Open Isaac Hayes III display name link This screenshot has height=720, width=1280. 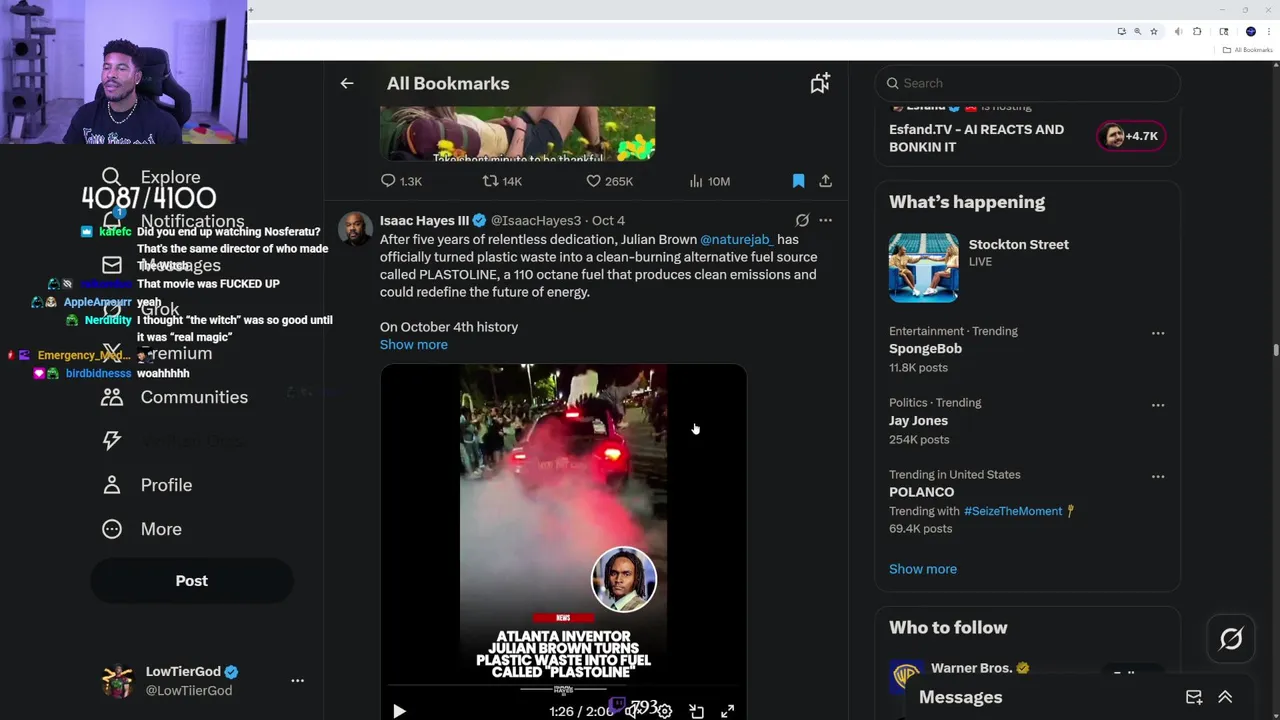[424, 220]
